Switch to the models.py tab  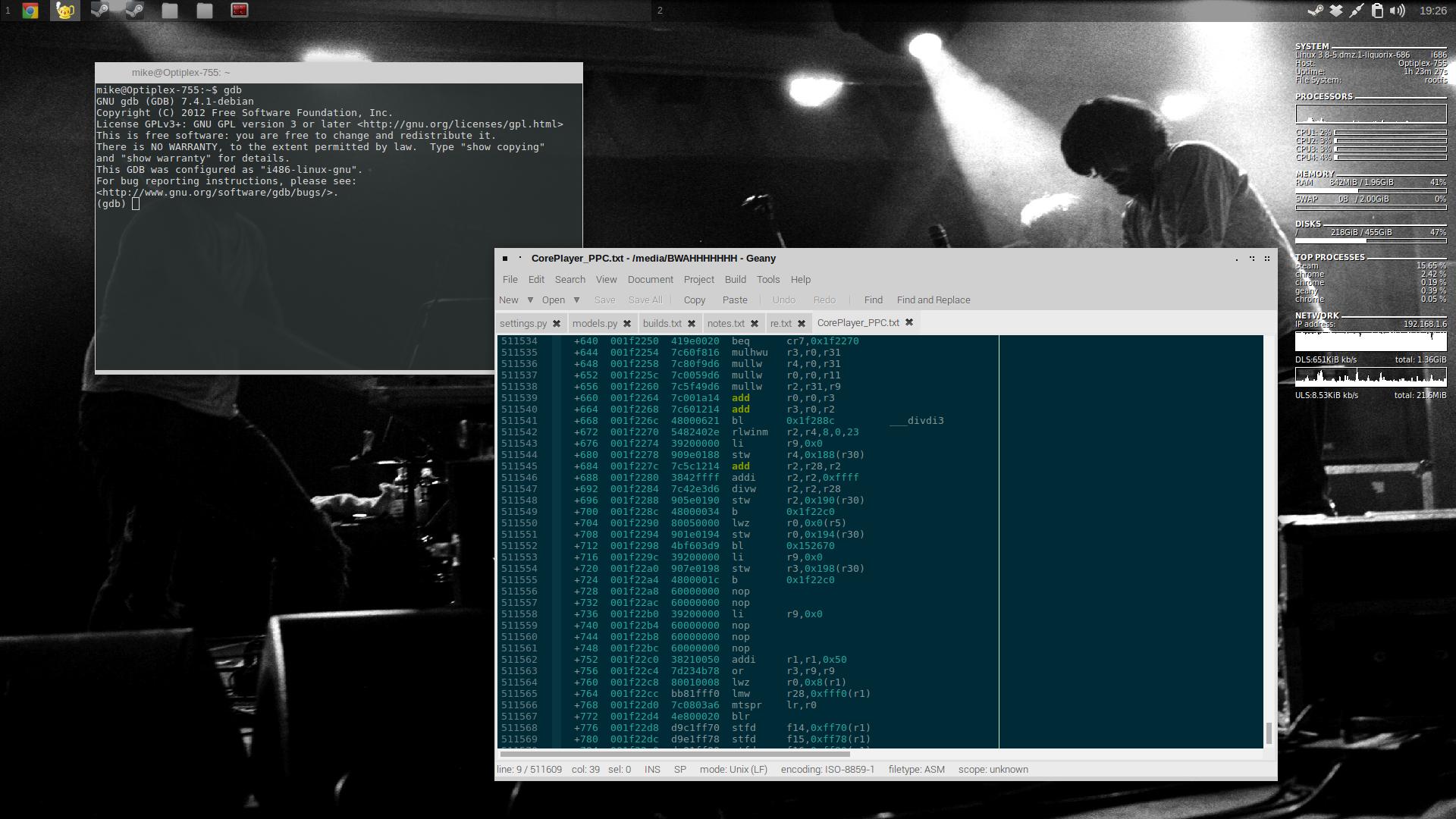tap(595, 324)
